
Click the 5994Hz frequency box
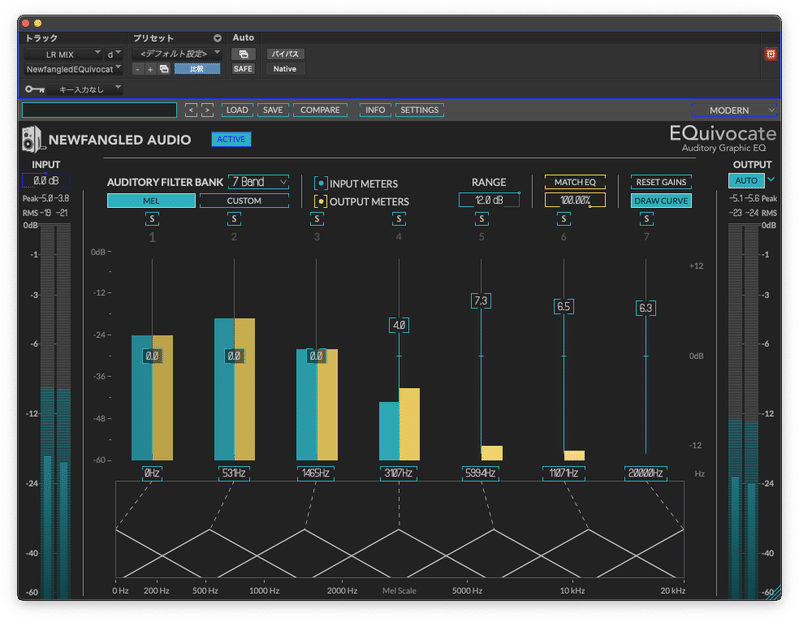[481, 473]
